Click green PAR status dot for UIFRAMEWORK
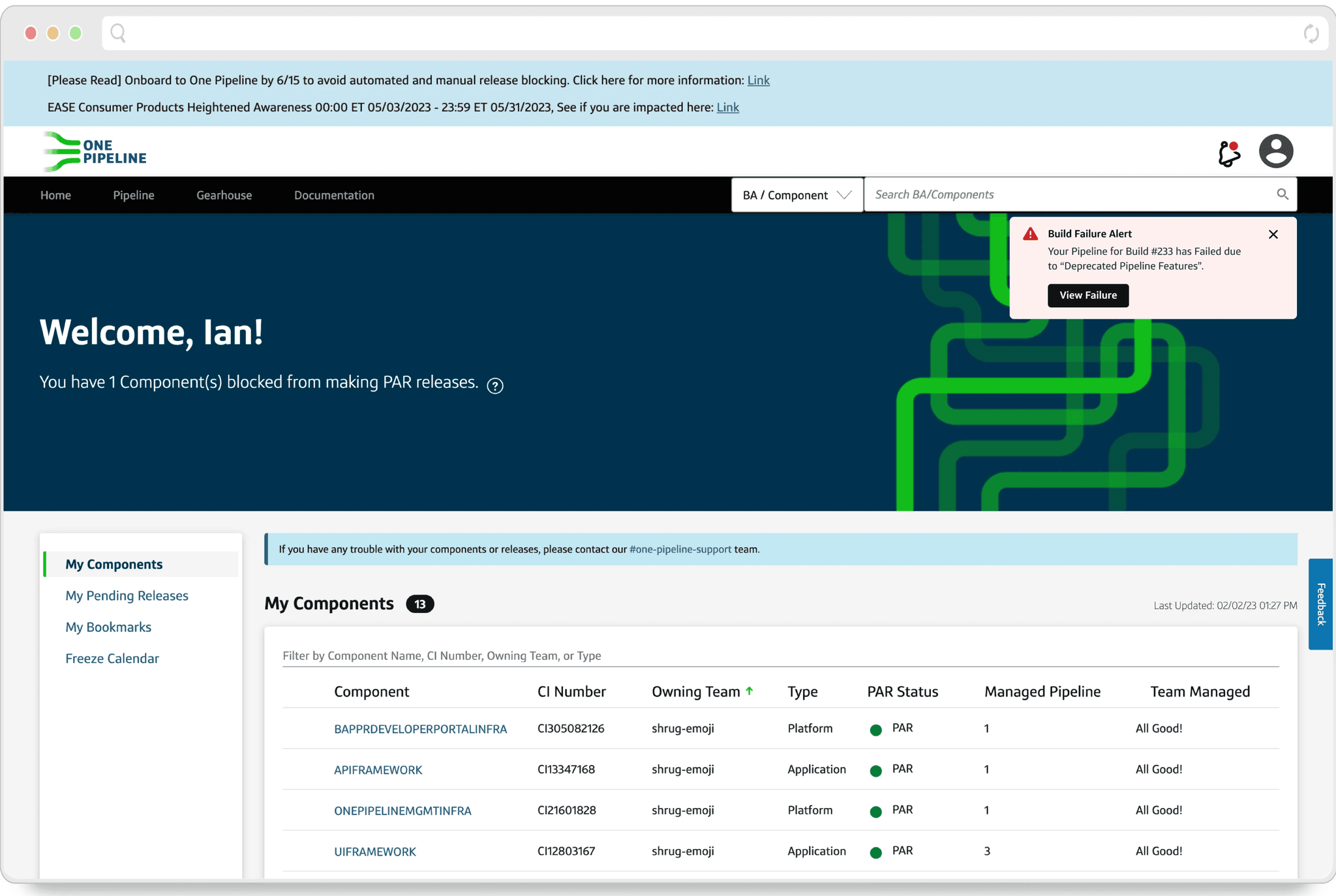This screenshot has height=896, width=1336. pyautogui.click(x=876, y=852)
